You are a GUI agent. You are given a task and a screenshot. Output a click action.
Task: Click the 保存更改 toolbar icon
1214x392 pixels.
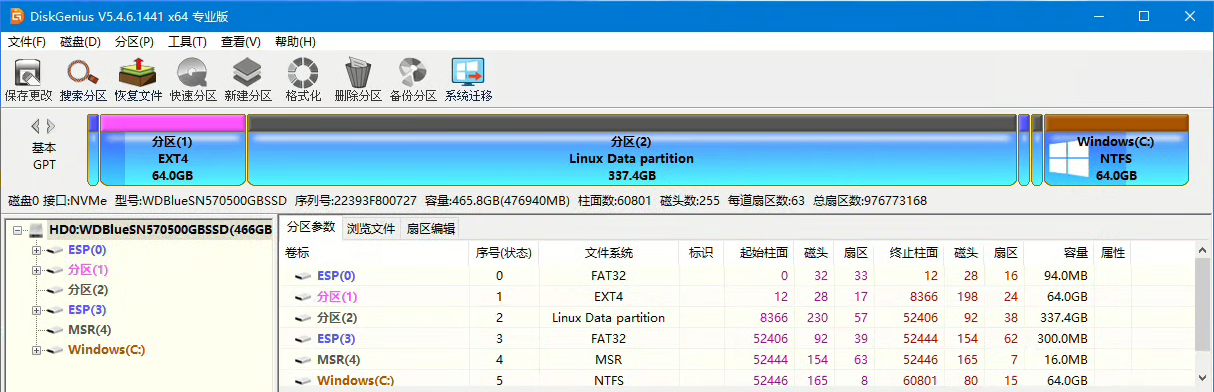28,80
